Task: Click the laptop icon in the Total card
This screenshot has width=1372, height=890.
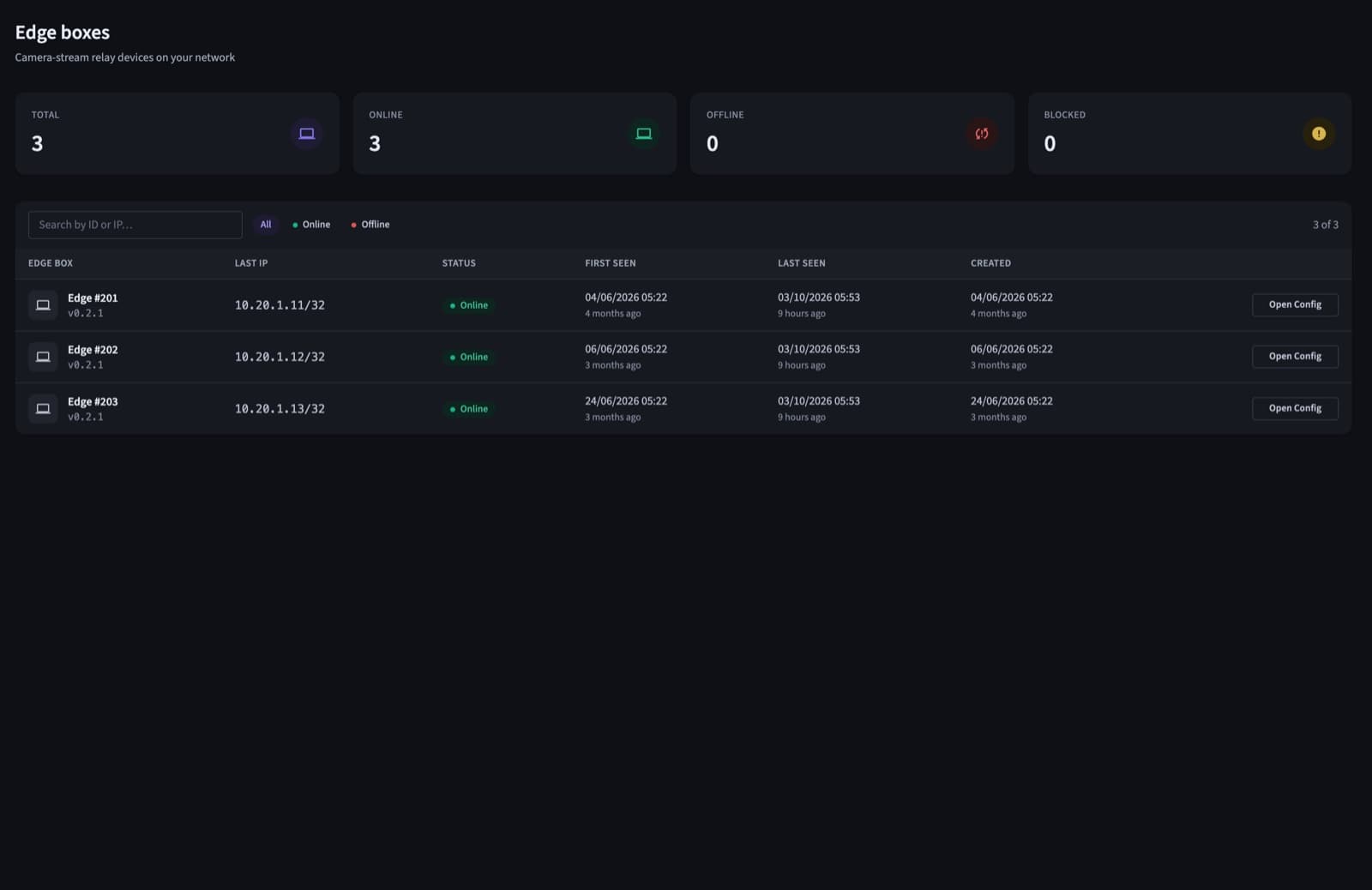Action: click(306, 134)
